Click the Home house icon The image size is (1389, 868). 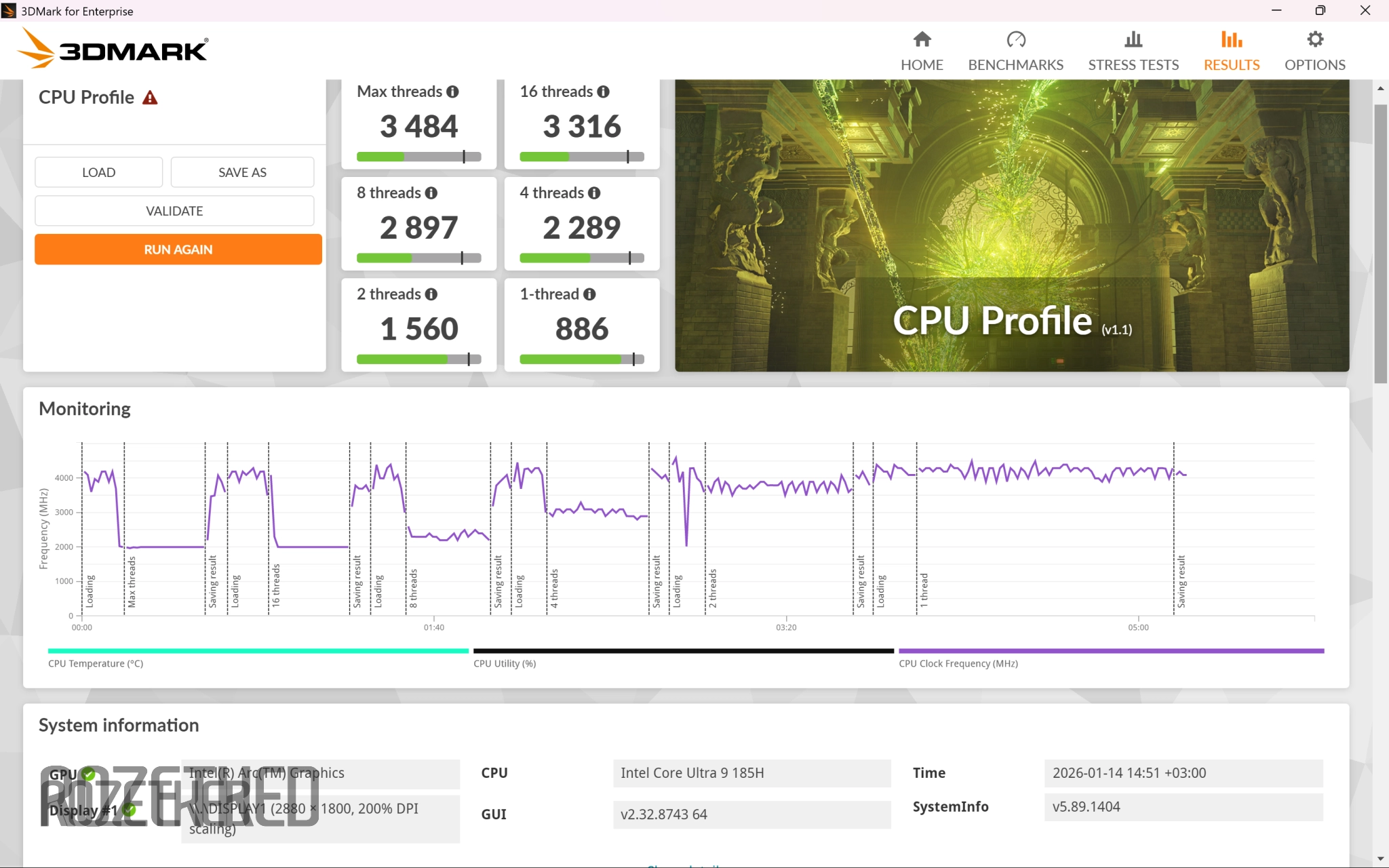(922, 39)
